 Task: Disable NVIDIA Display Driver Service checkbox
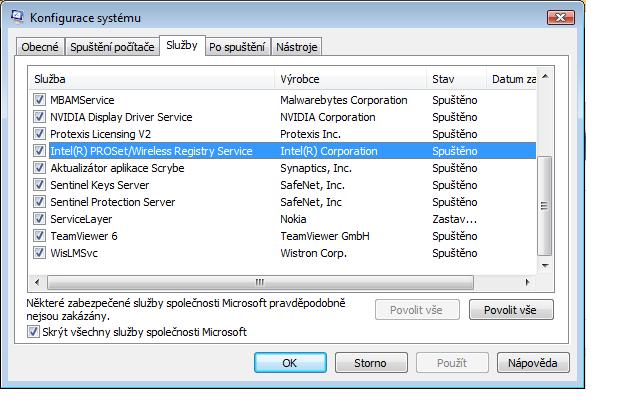point(39,117)
